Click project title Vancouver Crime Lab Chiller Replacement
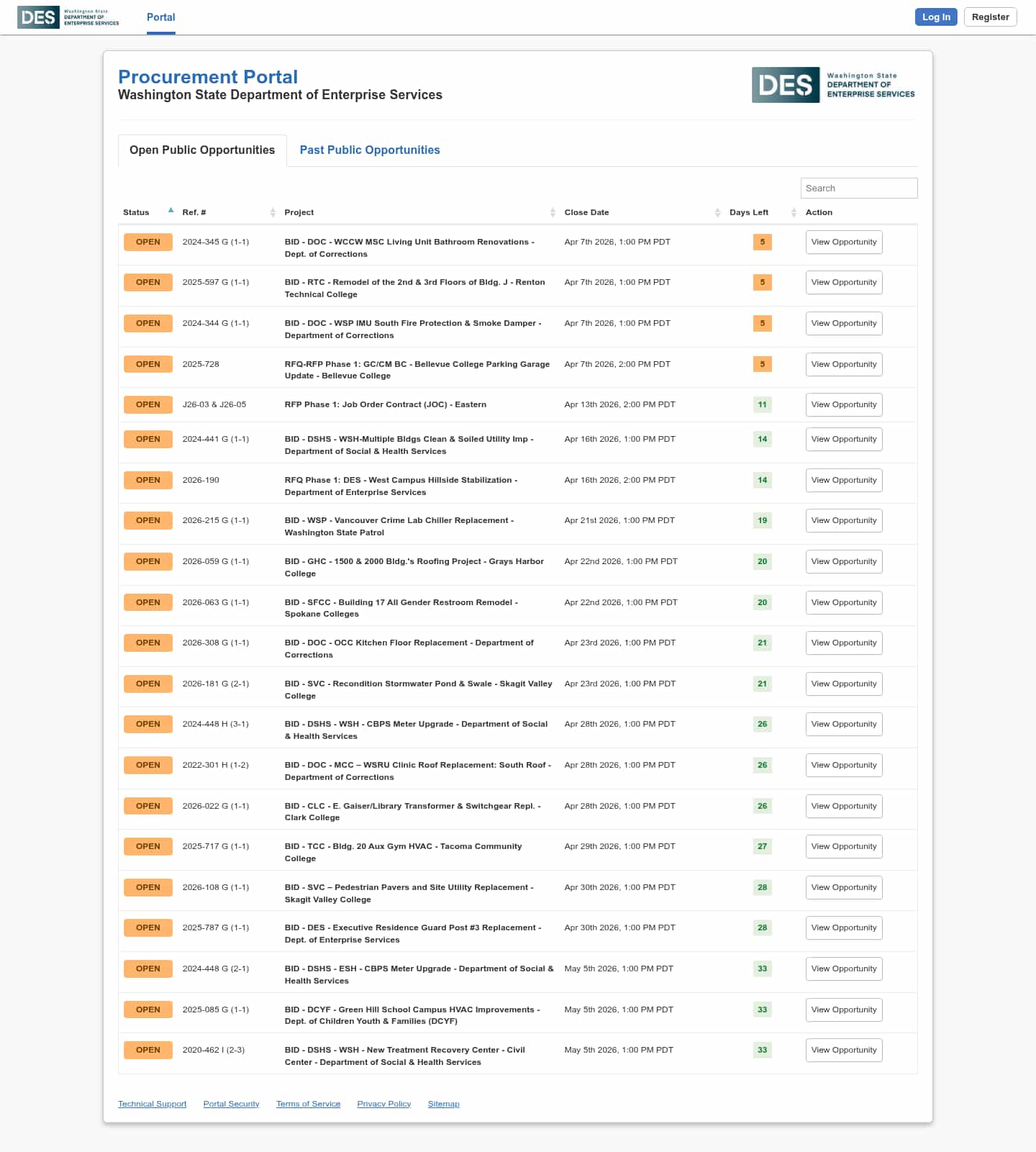The height and width of the screenshot is (1152, 1036). pos(399,526)
